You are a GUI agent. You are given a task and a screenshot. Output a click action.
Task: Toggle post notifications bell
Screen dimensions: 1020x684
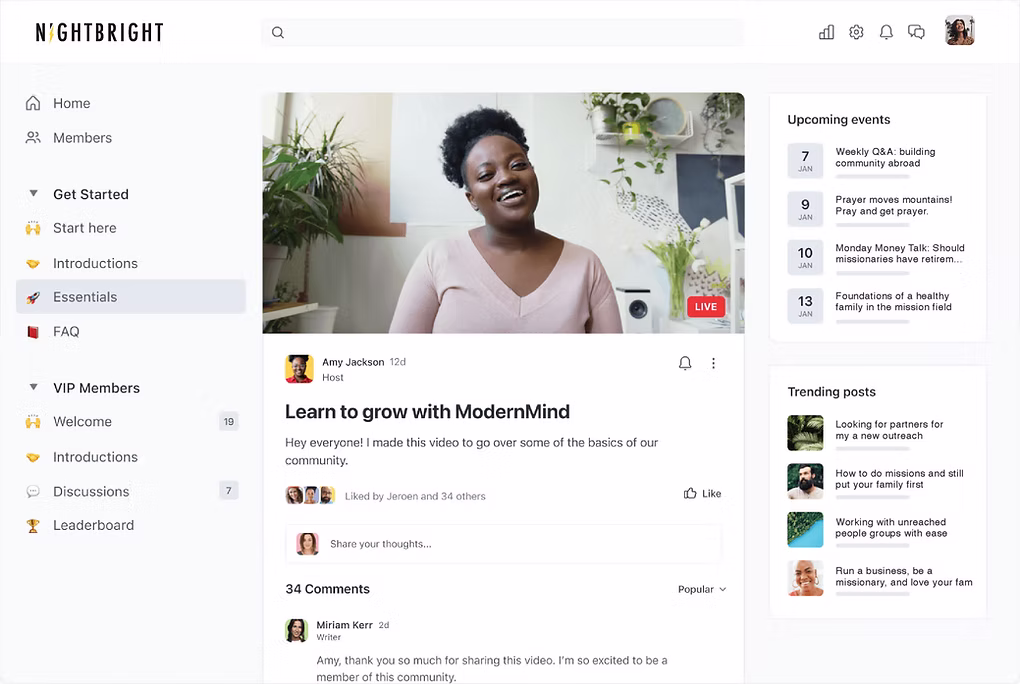point(685,363)
